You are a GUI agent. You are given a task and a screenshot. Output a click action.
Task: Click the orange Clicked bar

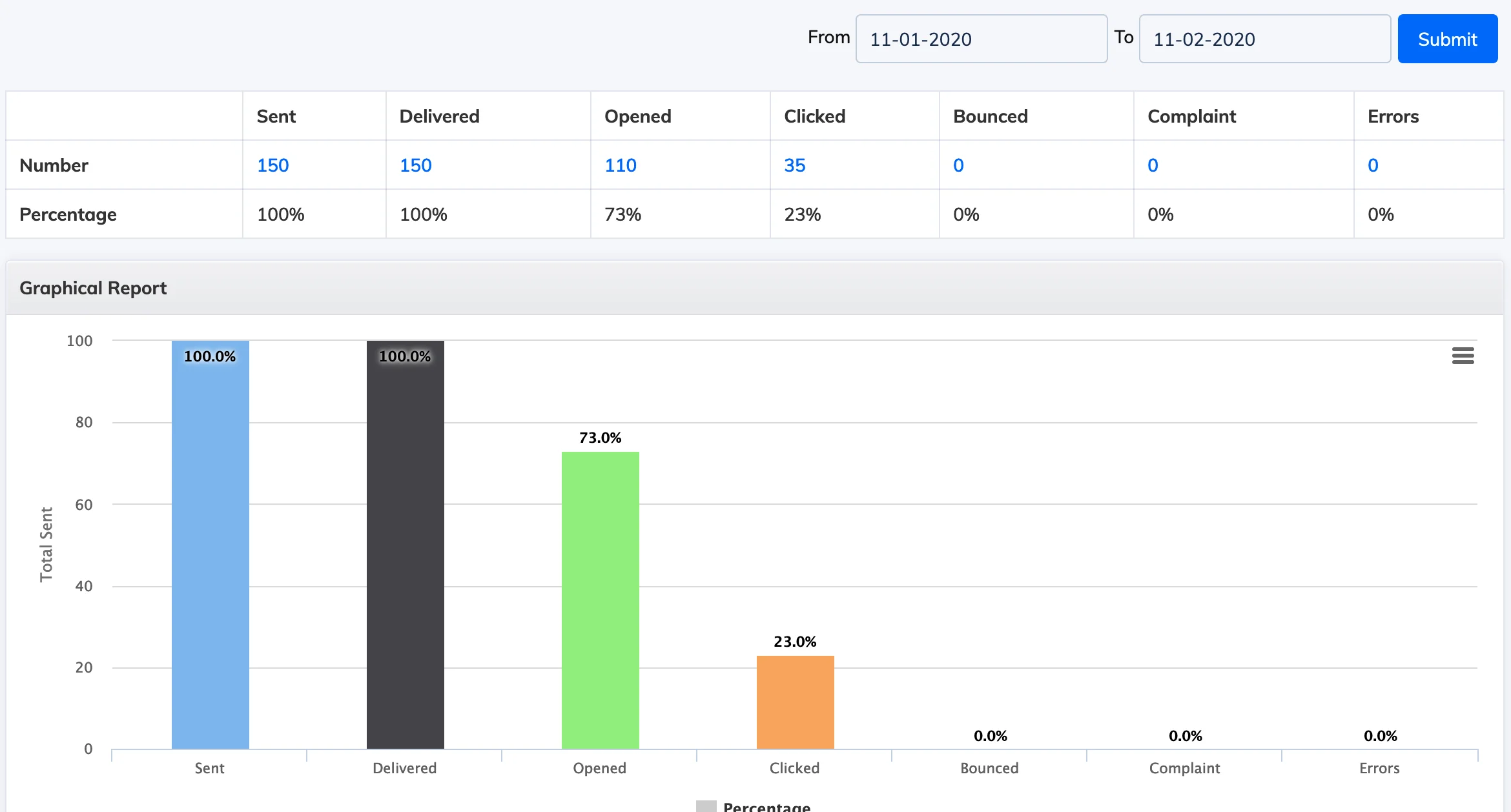(x=796, y=702)
